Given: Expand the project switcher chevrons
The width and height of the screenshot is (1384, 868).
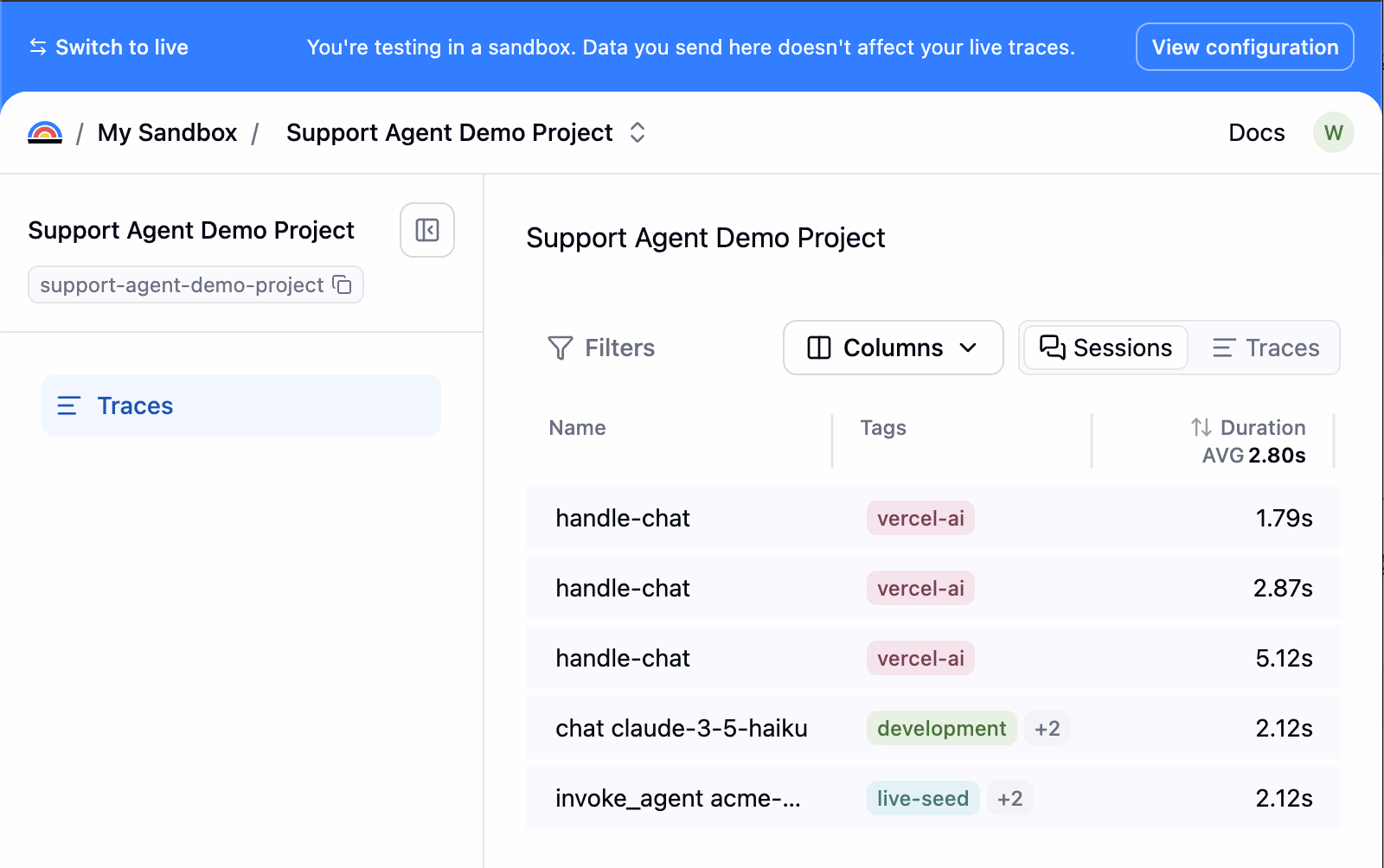Looking at the screenshot, I should 638,132.
